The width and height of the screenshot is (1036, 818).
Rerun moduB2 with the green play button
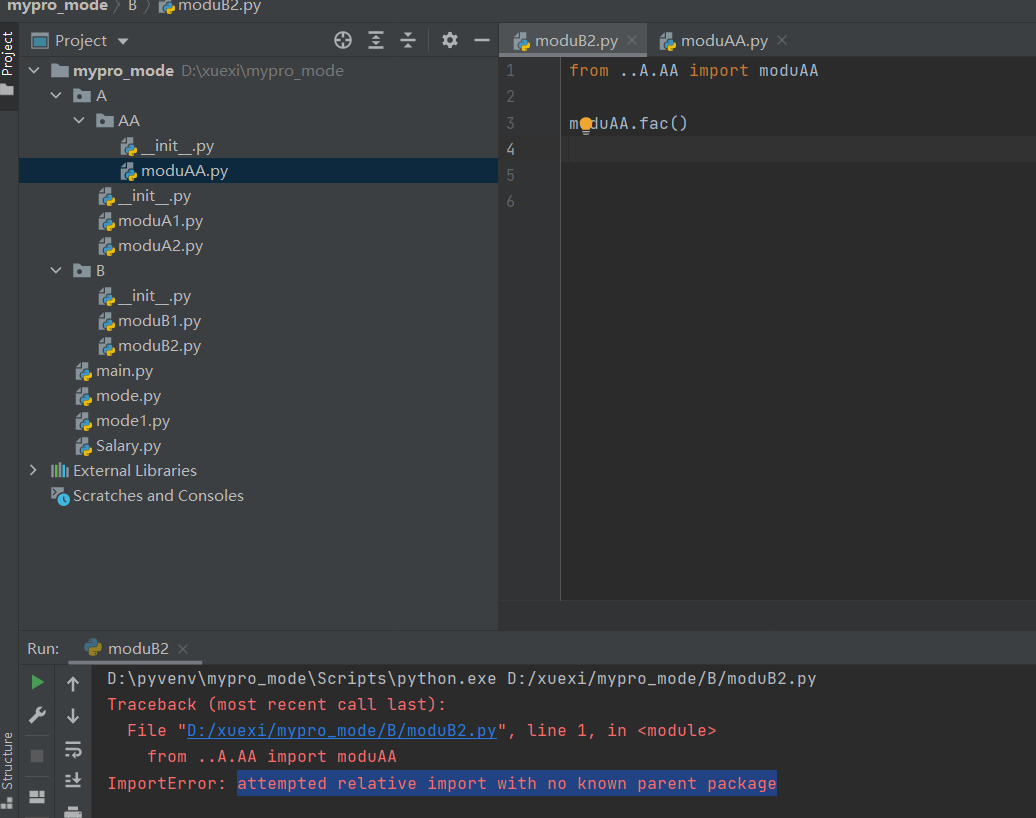(x=38, y=682)
